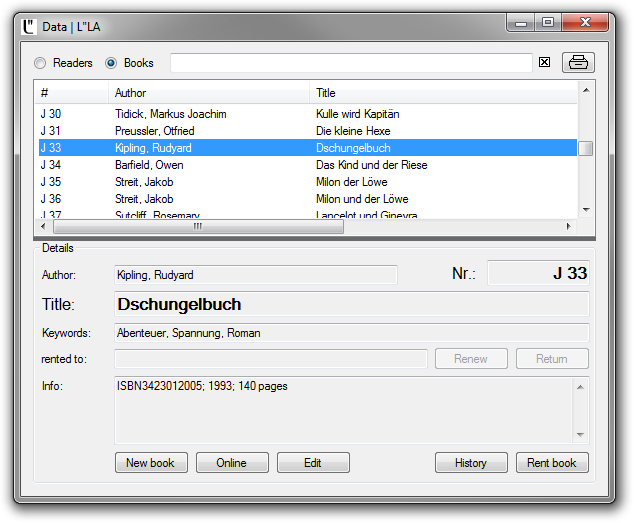Click the Rent book button
This screenshot has width=634, height=523.
click(x=552, y=463)
